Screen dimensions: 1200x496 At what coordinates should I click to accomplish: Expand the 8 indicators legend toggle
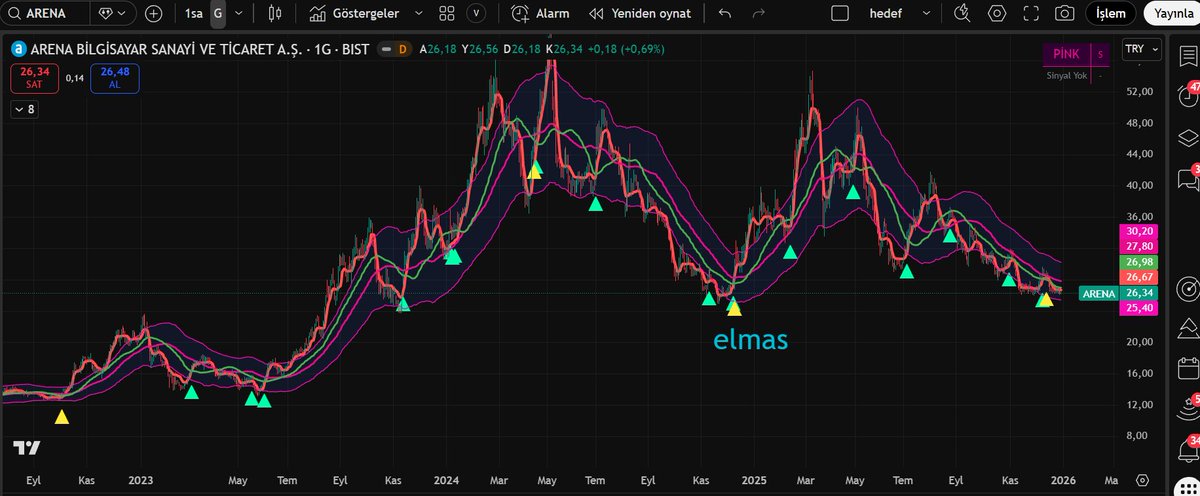pos(25,110)
